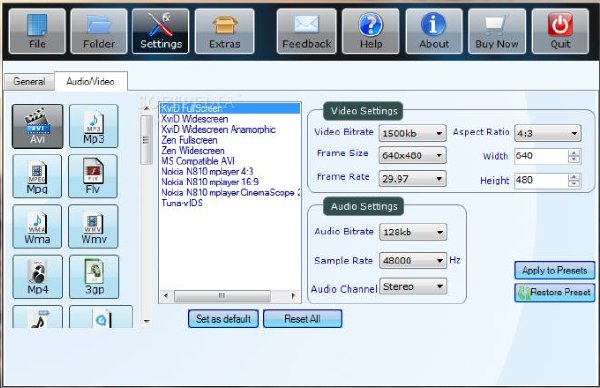Viewport: 600px width, 388px height.
Task: Quit the application with power icon
Action: [x=560, y=31]
